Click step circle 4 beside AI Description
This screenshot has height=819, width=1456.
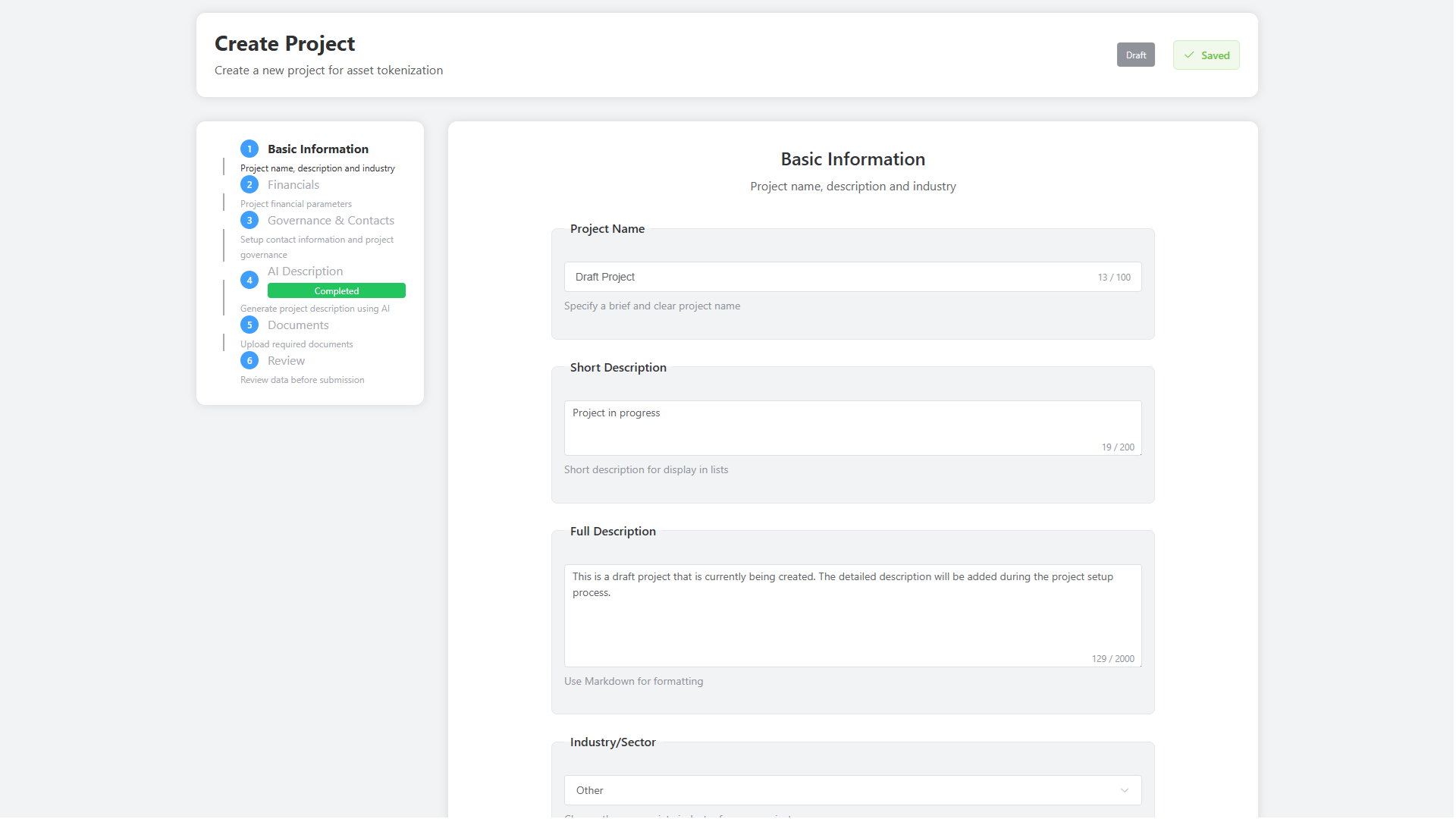click(249, 280)
